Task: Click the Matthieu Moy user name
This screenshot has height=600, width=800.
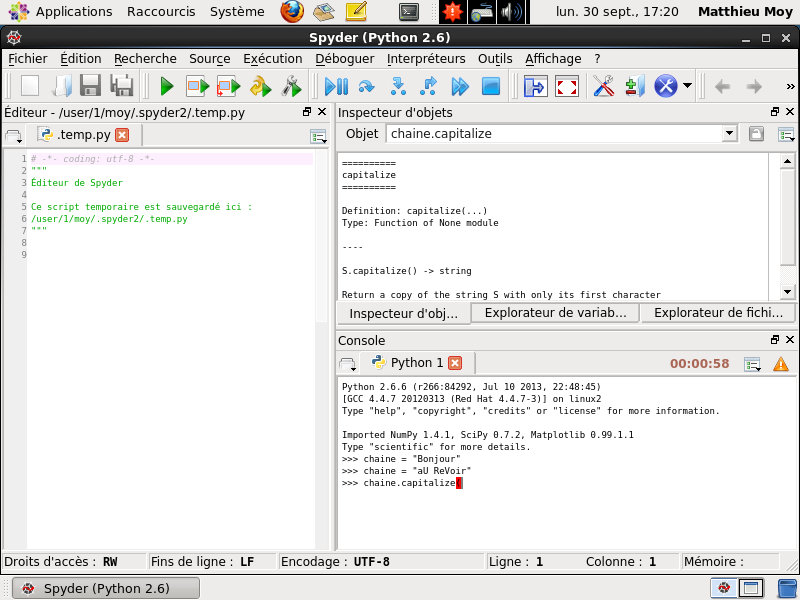Action: click(x=745, y=11)
